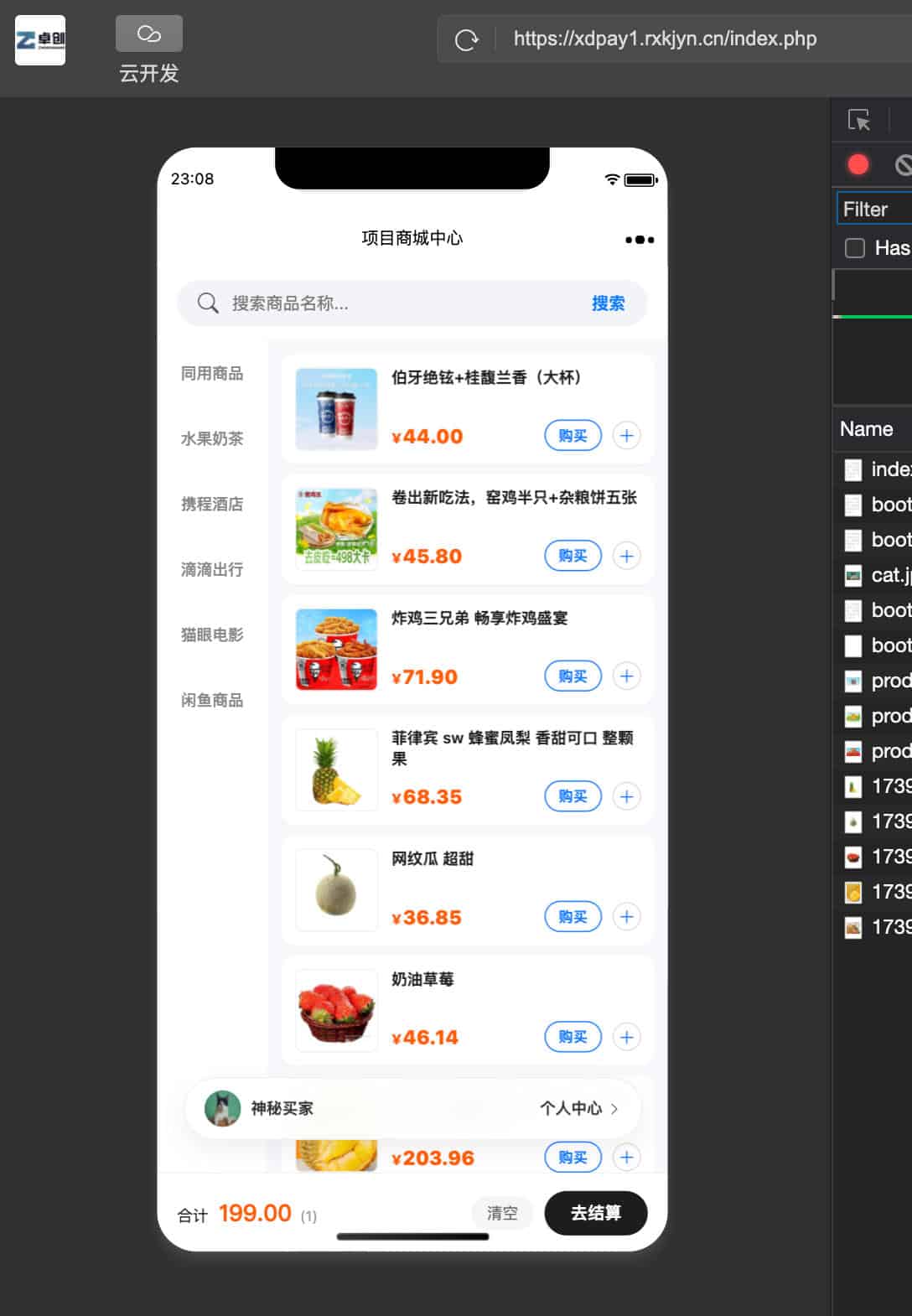The image size is (912, 1316).
Task: Click the blue 搜索 link
Action: pos(608,303)
